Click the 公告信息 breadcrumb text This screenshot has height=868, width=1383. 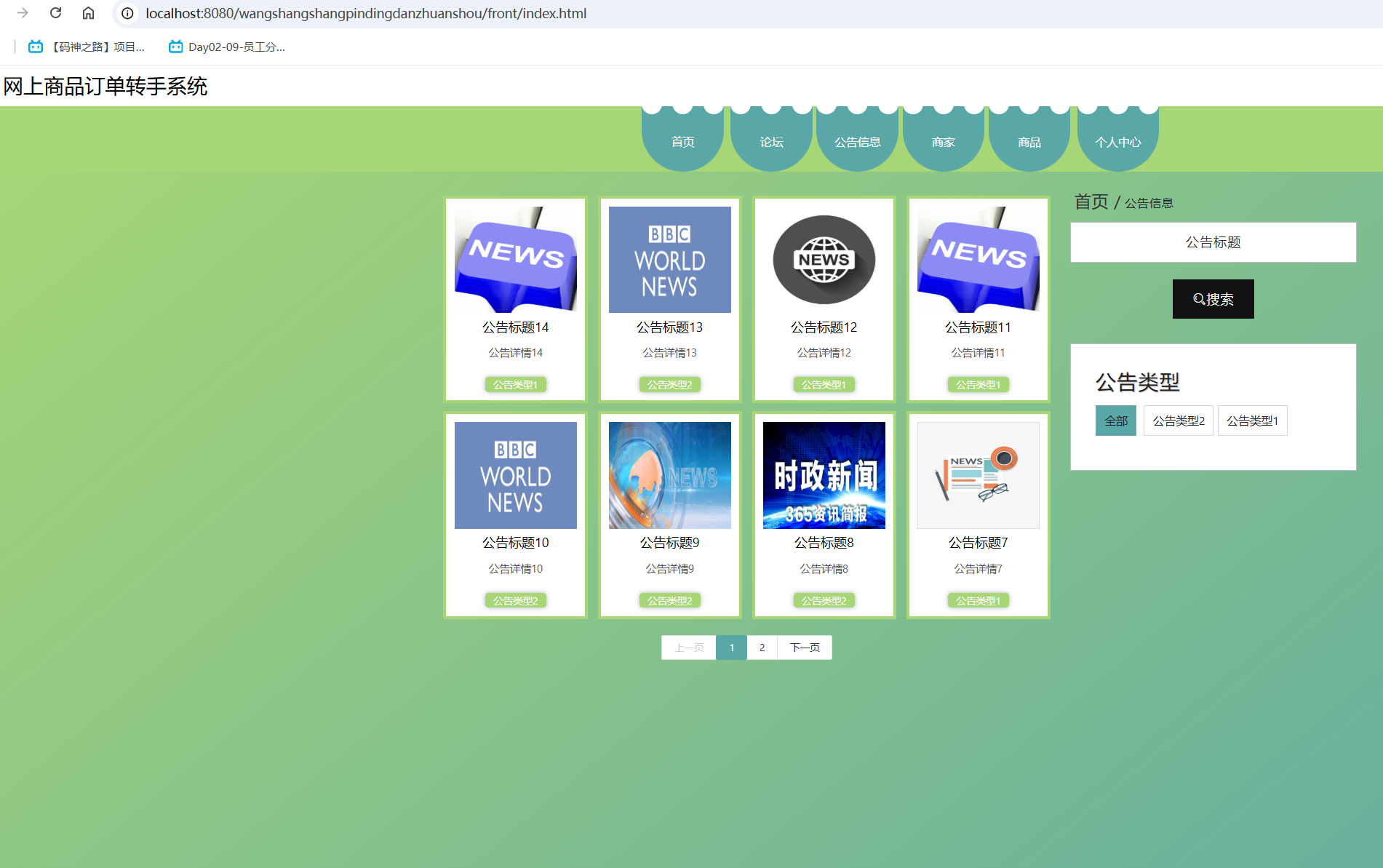click(x=1149, y=203)
